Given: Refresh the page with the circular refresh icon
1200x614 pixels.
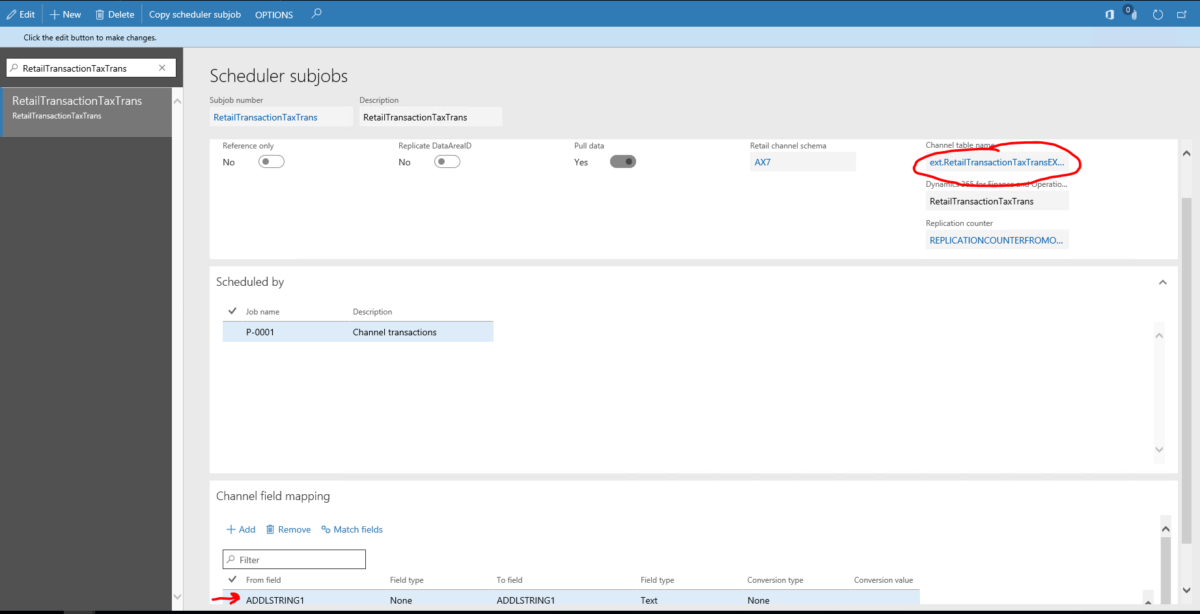Looking at the screenshot, I should (x=1157, y=13).
